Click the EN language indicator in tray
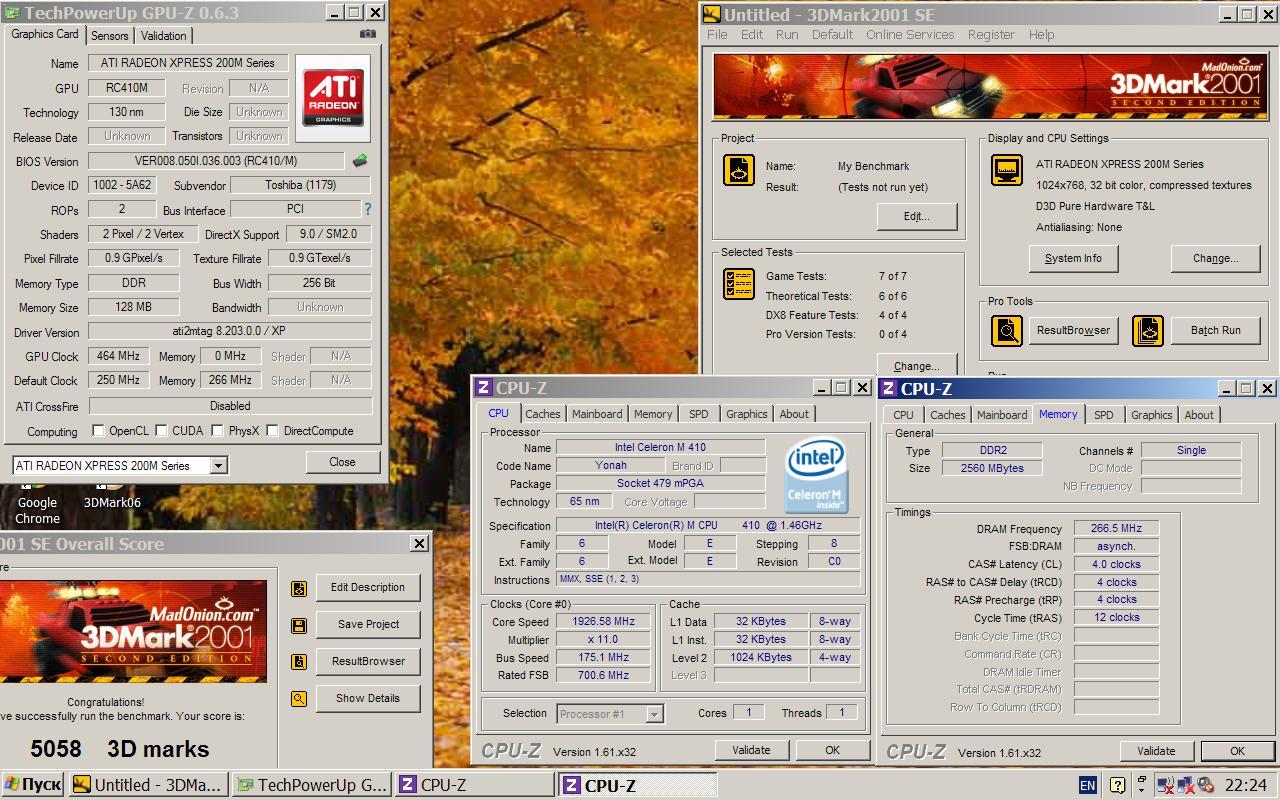 (1087, 785)
